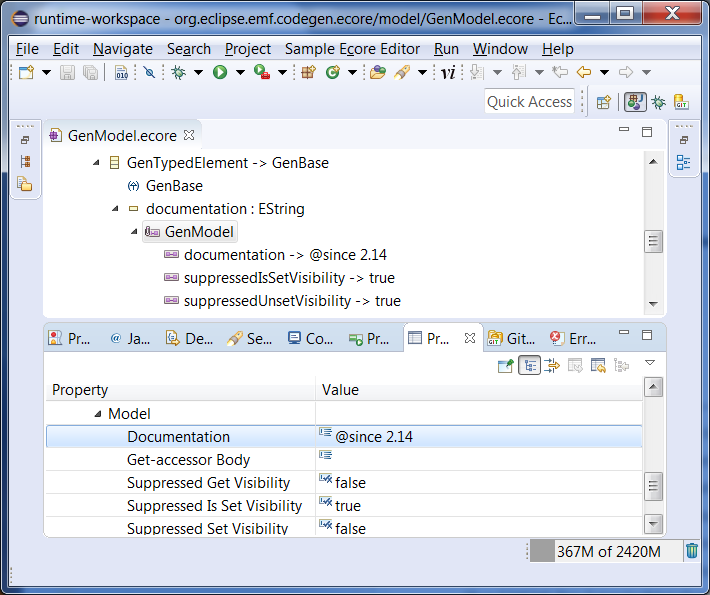Click the New wizard toolbar icon
The height and width of the screenshot is (595, 710).
coord(26,72)
